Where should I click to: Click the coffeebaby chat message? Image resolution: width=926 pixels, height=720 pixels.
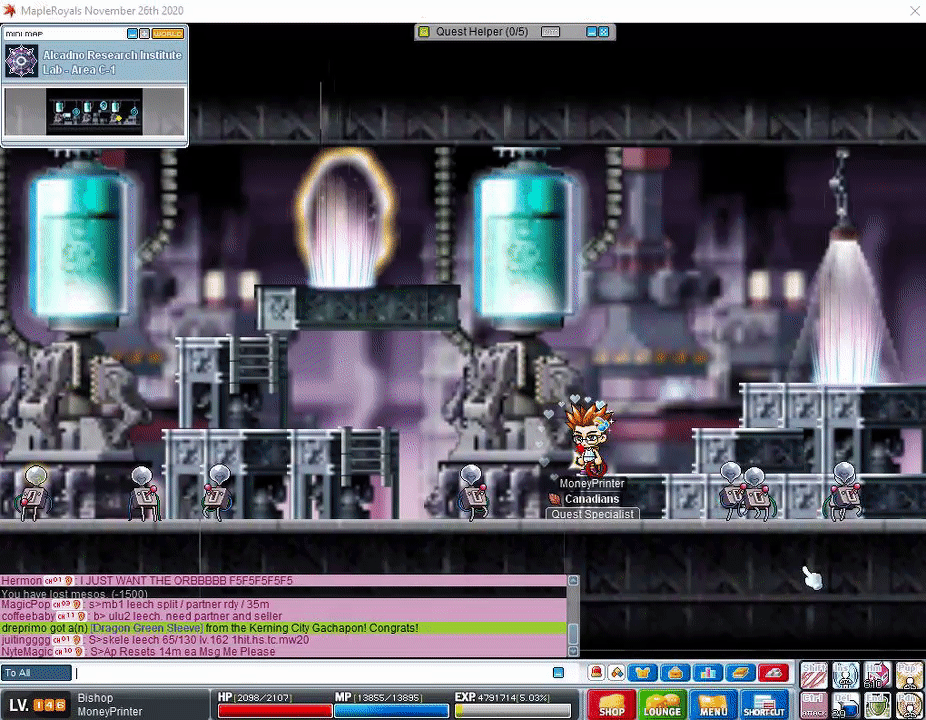pyautogui.click(x=142, y=616)
